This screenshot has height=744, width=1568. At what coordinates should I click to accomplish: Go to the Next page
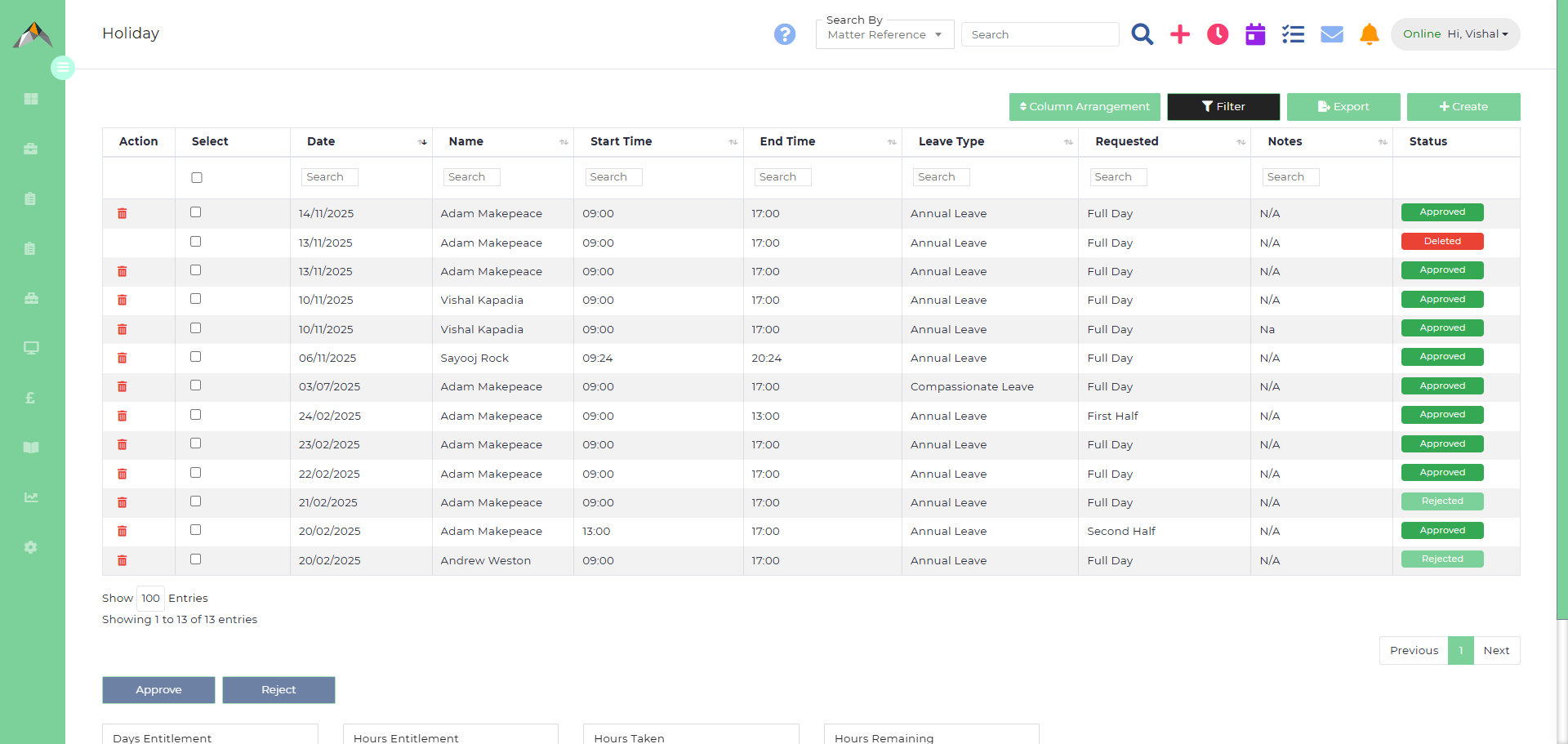click(1497, 650)
